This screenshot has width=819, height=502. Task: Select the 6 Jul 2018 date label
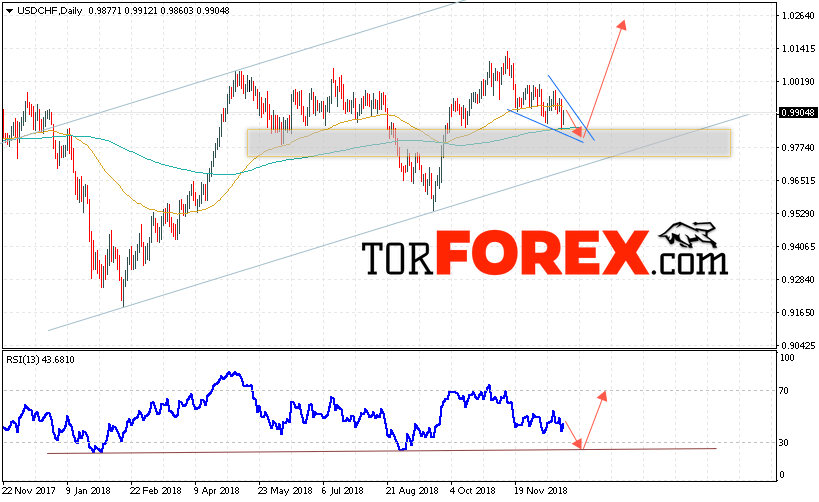pos(343,491)
